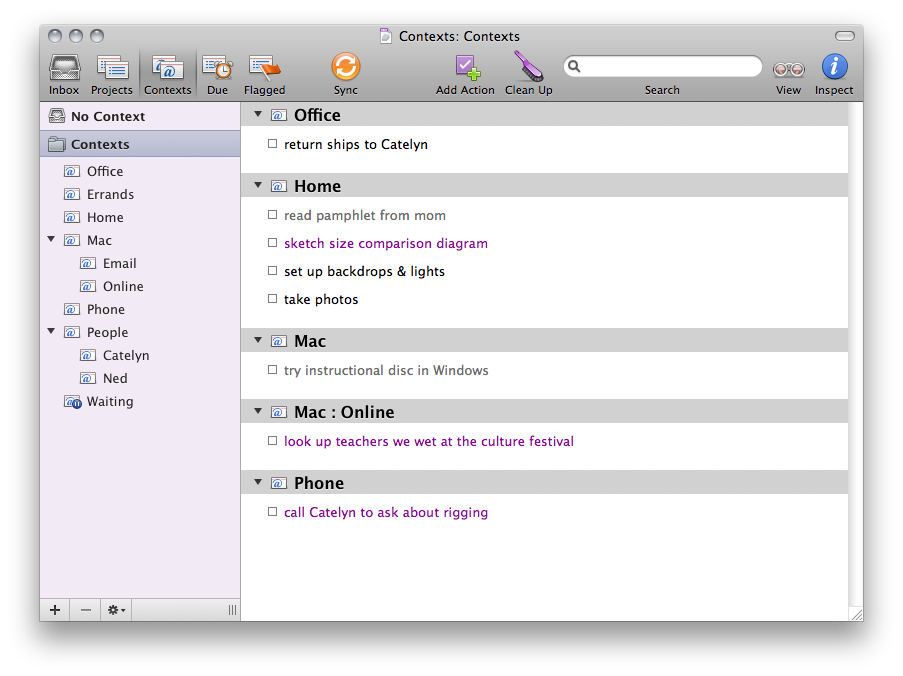Check off 'return ships to Catelyn'
This screenshot has height=676, width=903.
click(x=272, y=144)
